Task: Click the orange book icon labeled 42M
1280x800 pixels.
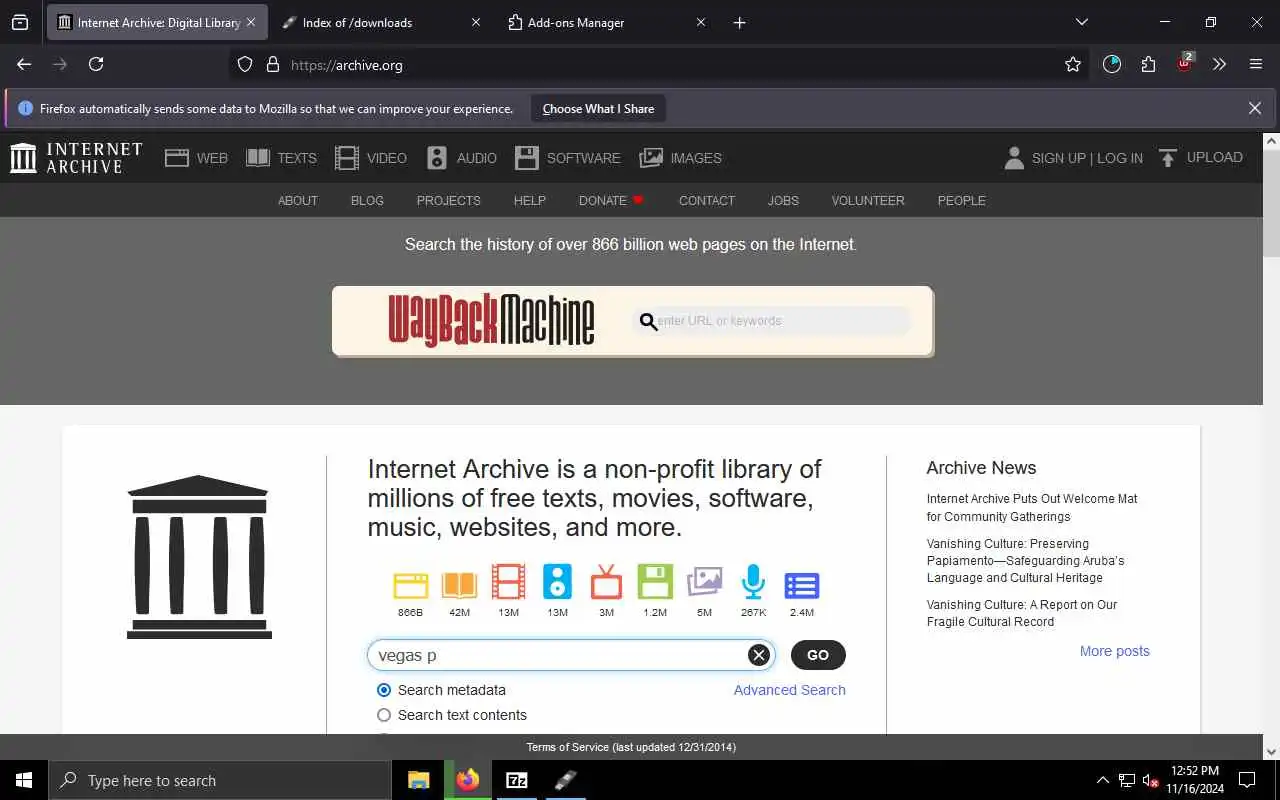Action: coord(459,584)
